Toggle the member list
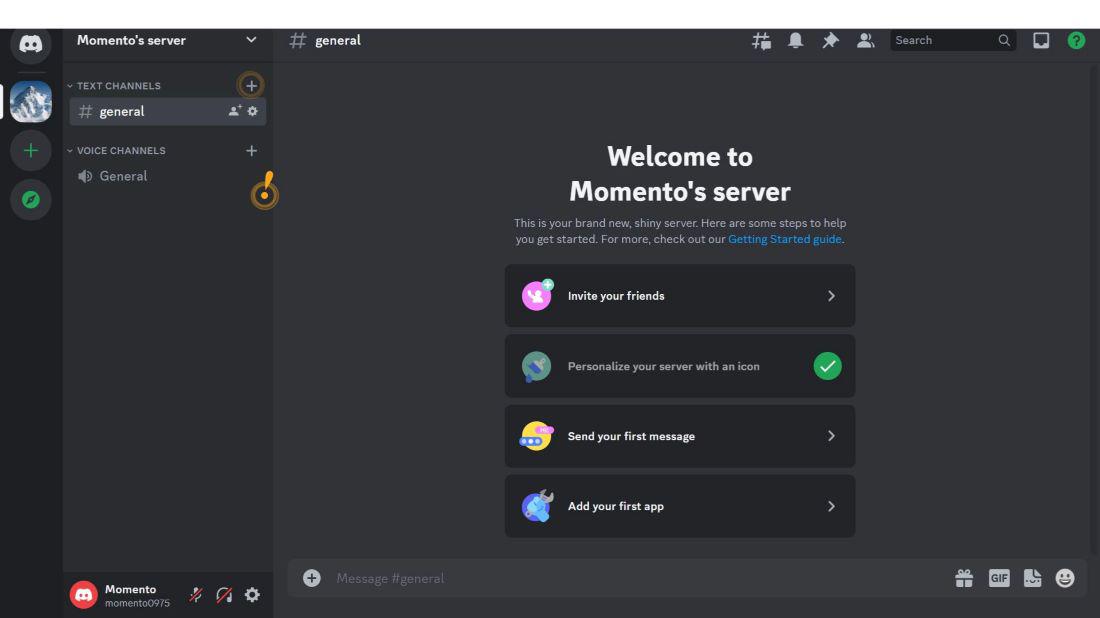 click(x=865, y=41)
